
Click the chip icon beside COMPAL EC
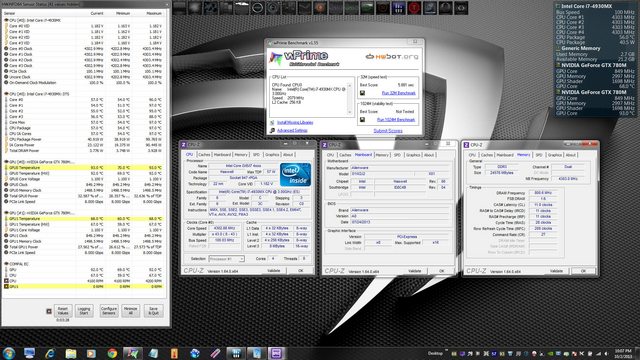[6, 264]
